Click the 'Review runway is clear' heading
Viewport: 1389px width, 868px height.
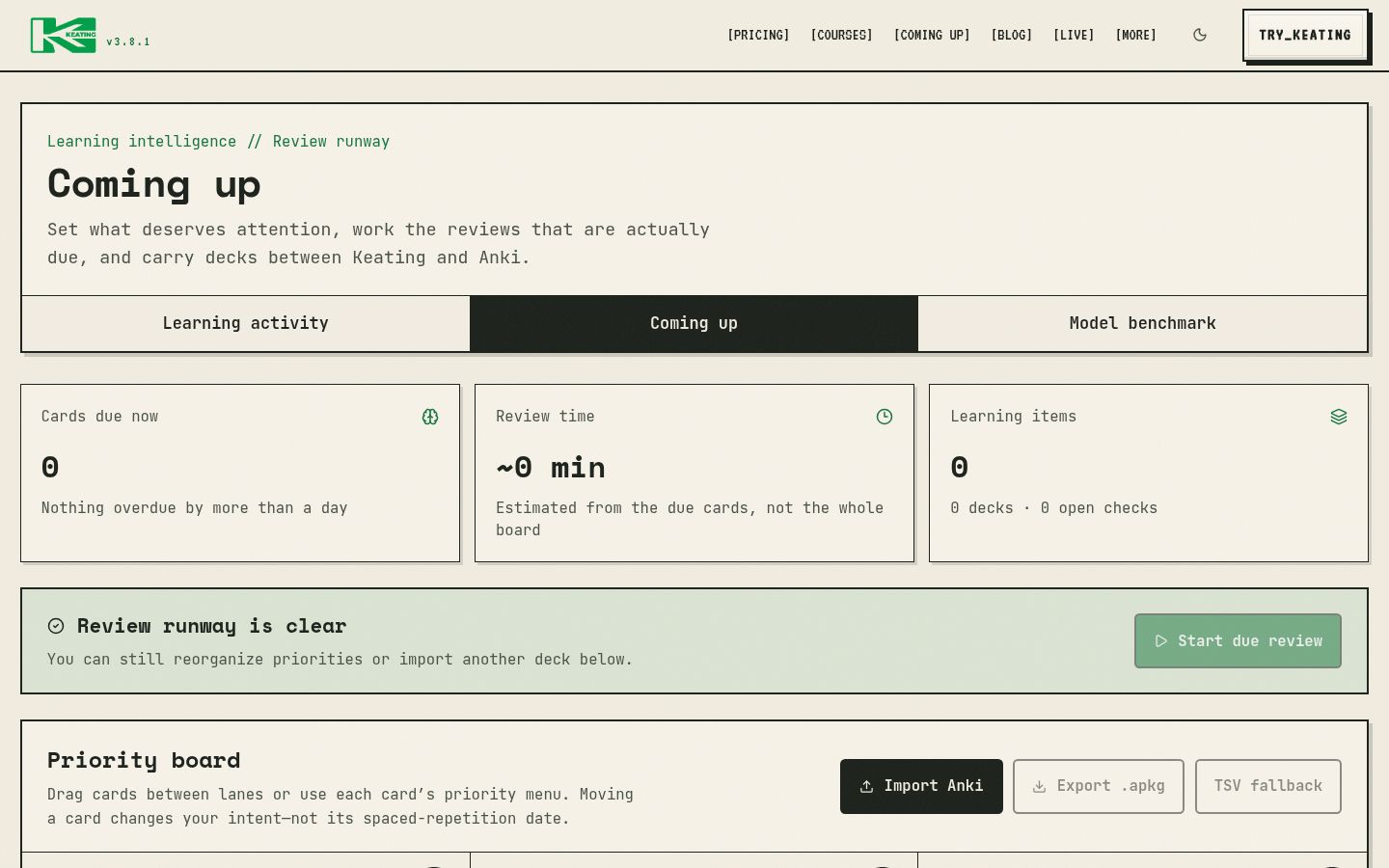coord(212,626)
